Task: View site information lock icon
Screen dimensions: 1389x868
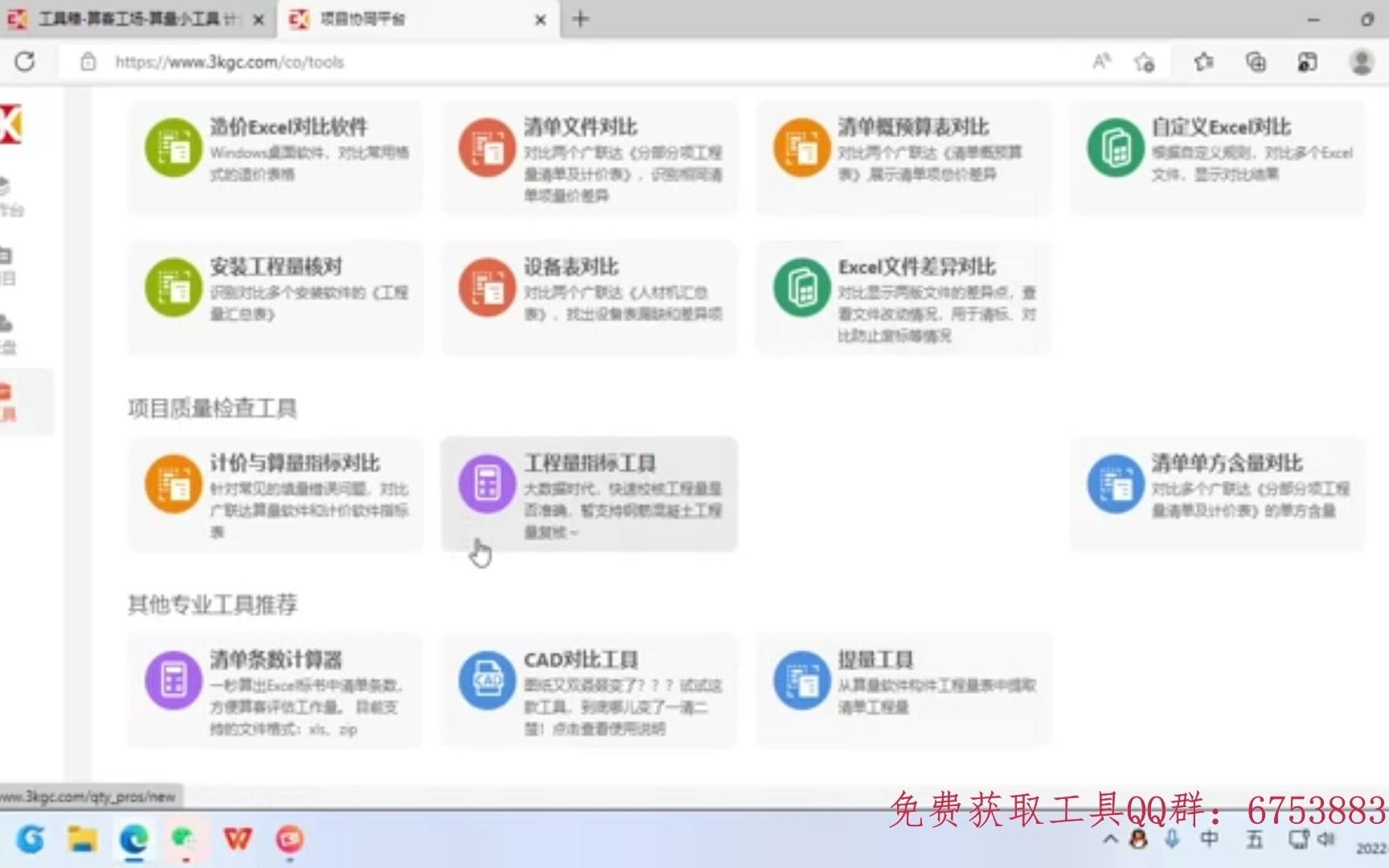Action: (88, 62)
